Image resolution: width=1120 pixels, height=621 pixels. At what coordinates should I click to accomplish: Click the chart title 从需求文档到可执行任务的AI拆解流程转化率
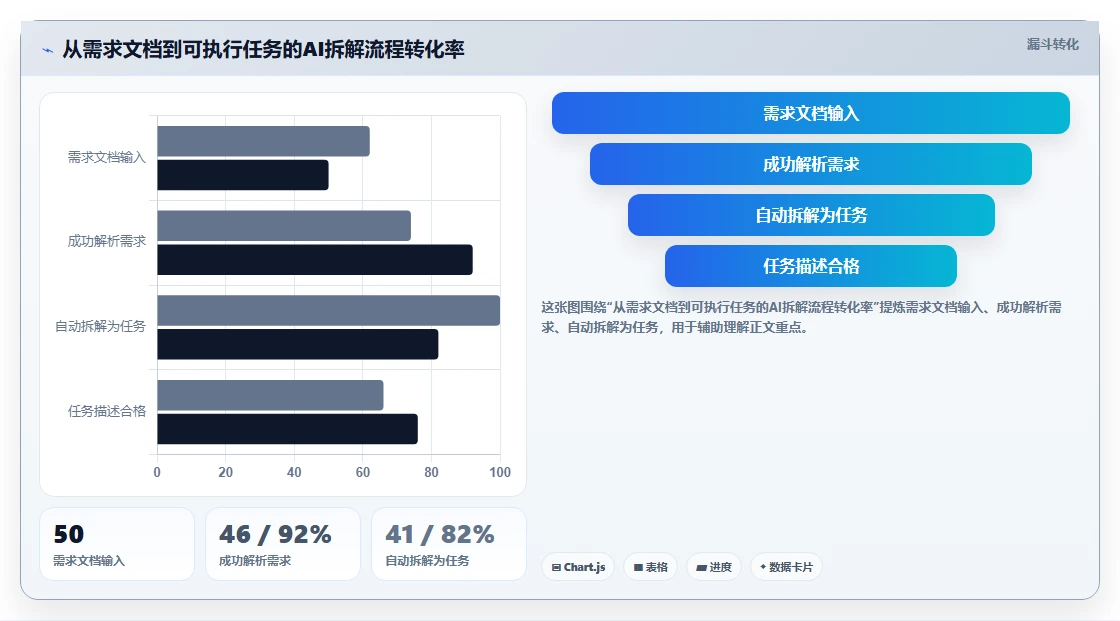[264, 49]
